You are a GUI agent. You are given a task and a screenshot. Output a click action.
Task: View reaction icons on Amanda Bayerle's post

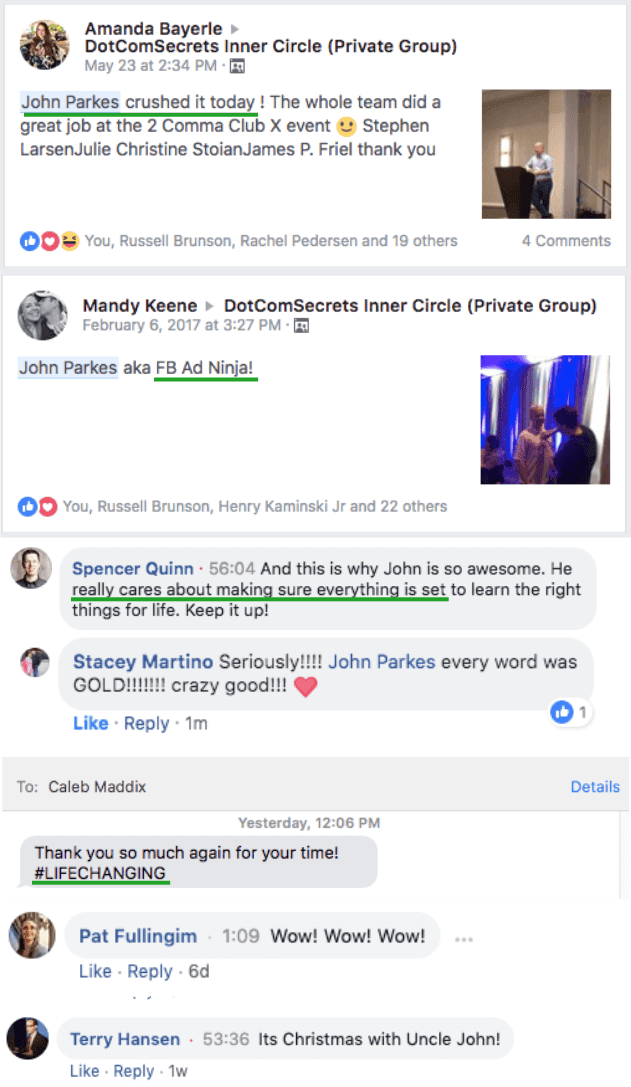pyautogui.click(x=49, y=241)
